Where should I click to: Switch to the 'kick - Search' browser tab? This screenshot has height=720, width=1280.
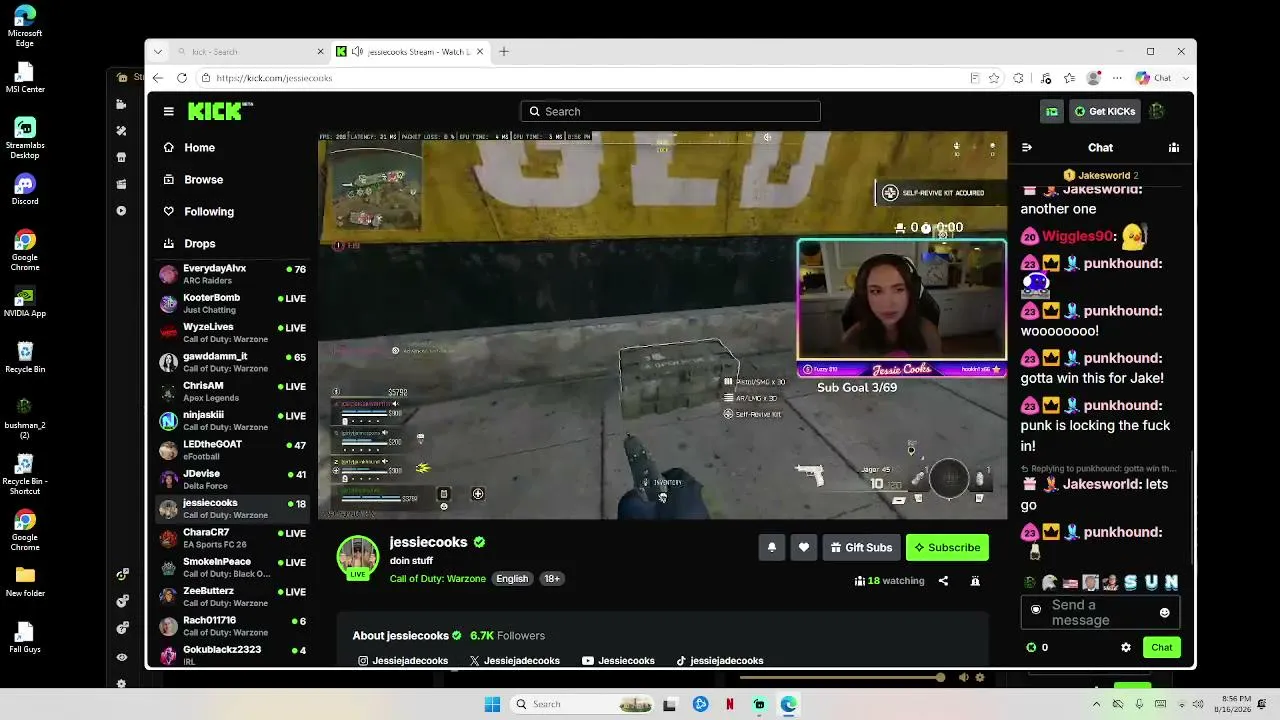coord(250,52)
